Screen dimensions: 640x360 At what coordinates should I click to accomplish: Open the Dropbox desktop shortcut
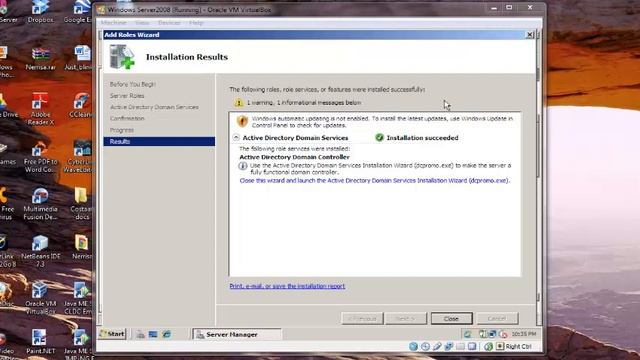point(40,11)
